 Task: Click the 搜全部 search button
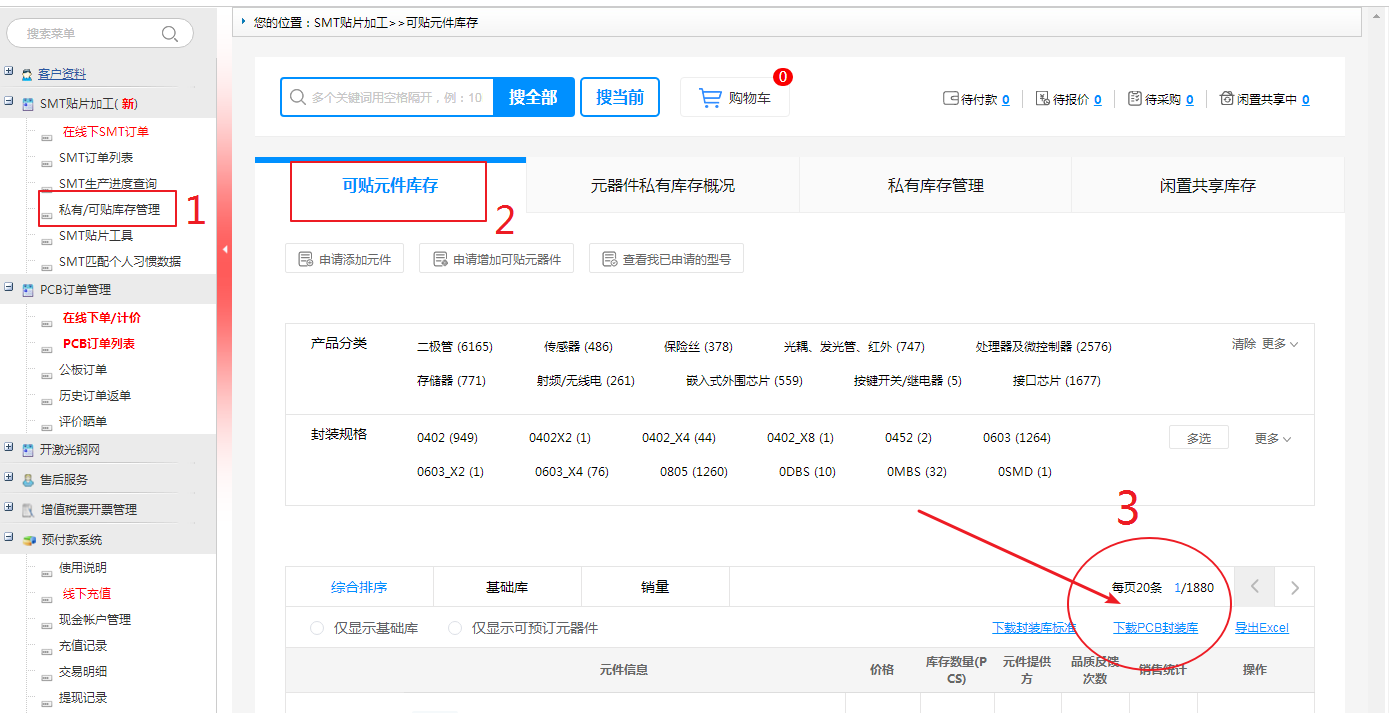(534, 97)
